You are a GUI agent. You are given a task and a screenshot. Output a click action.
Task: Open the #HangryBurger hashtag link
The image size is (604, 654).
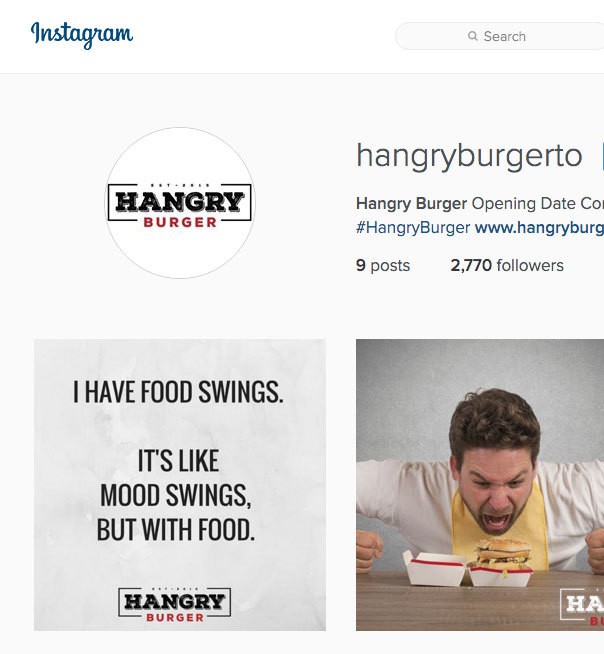(413, 228)
